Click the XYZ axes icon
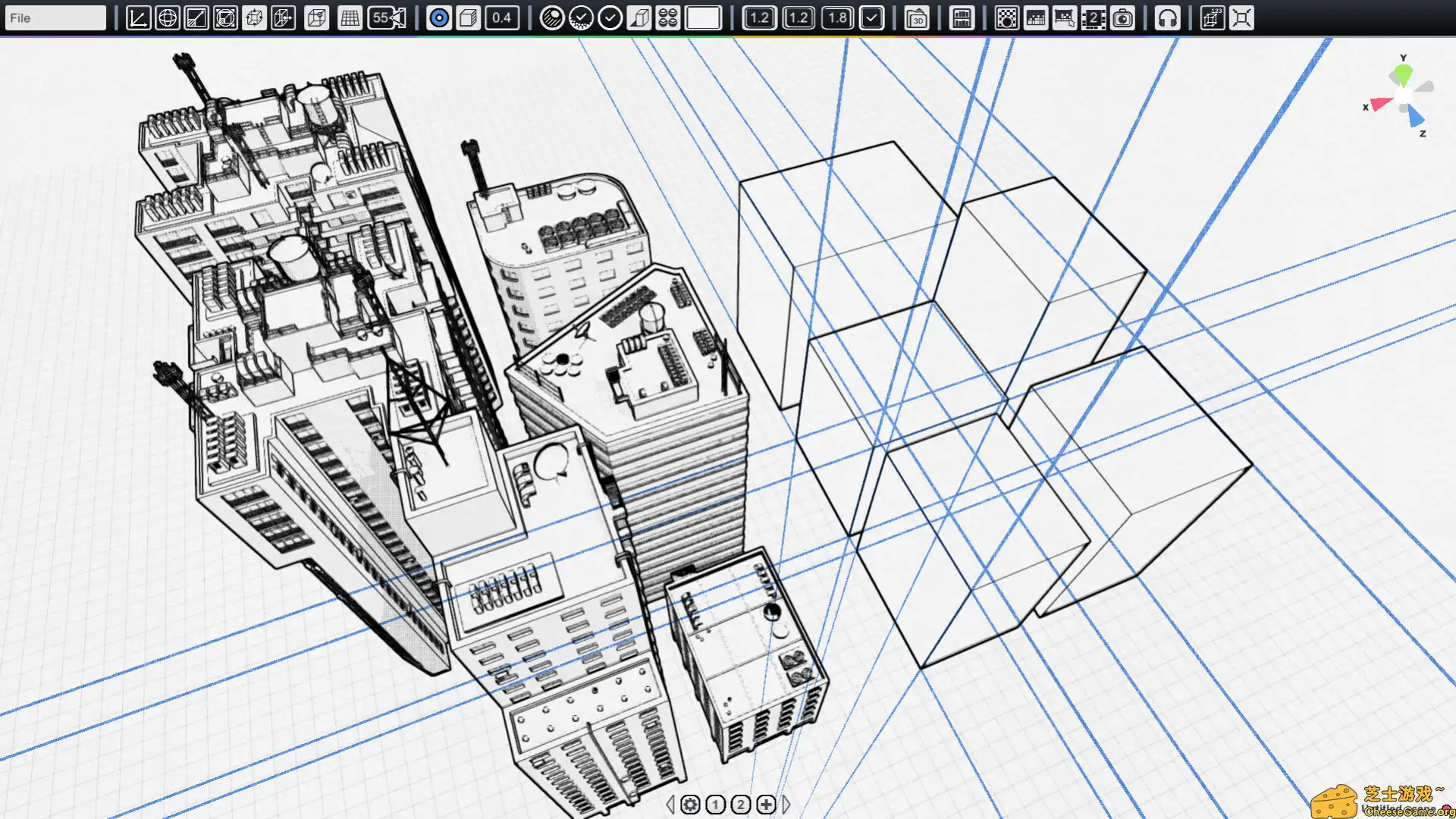The height and width of the screenshot is (819, 1456). point(138,18)
